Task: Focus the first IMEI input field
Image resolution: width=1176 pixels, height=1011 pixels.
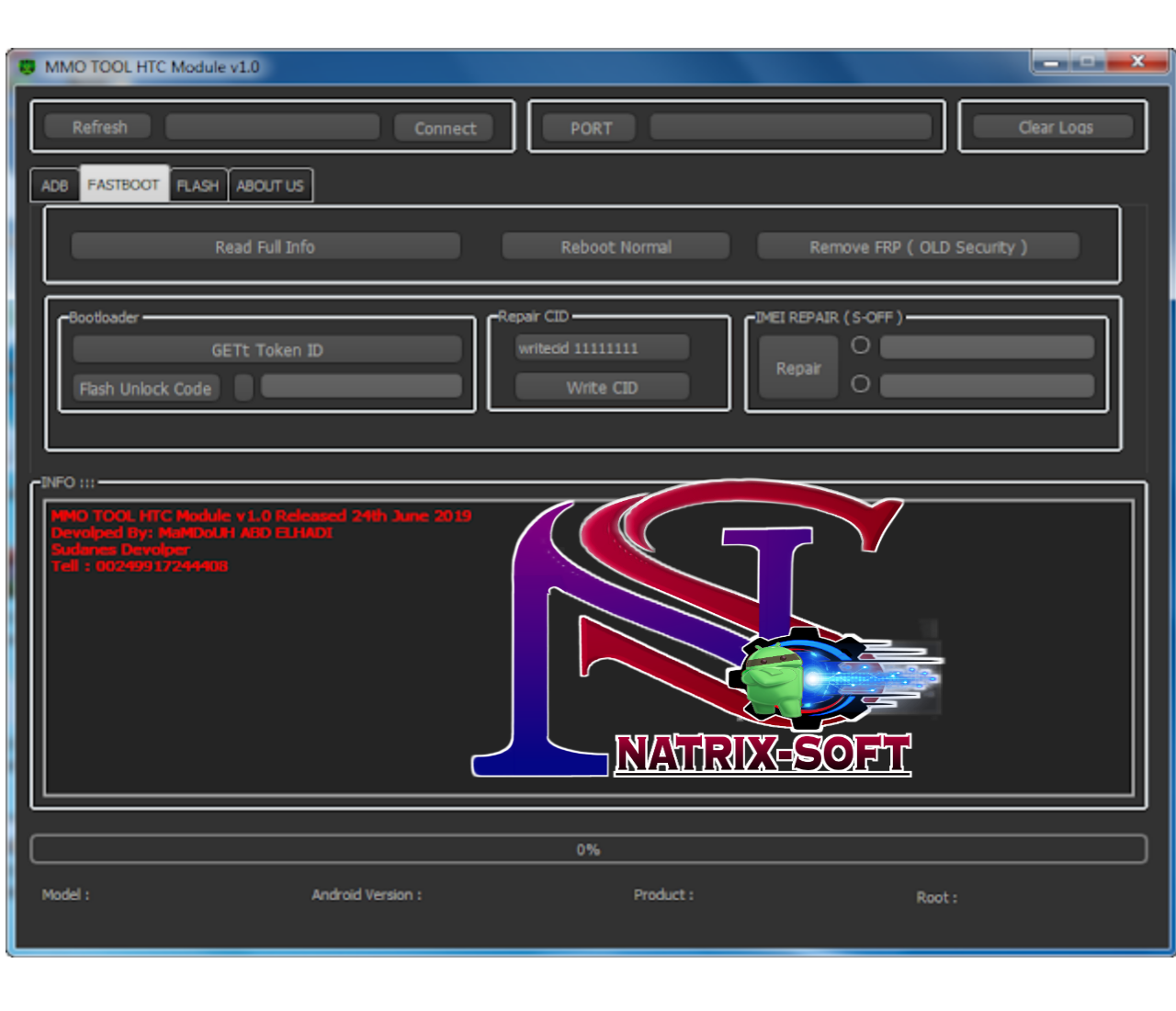Action: tap(987, 346)
